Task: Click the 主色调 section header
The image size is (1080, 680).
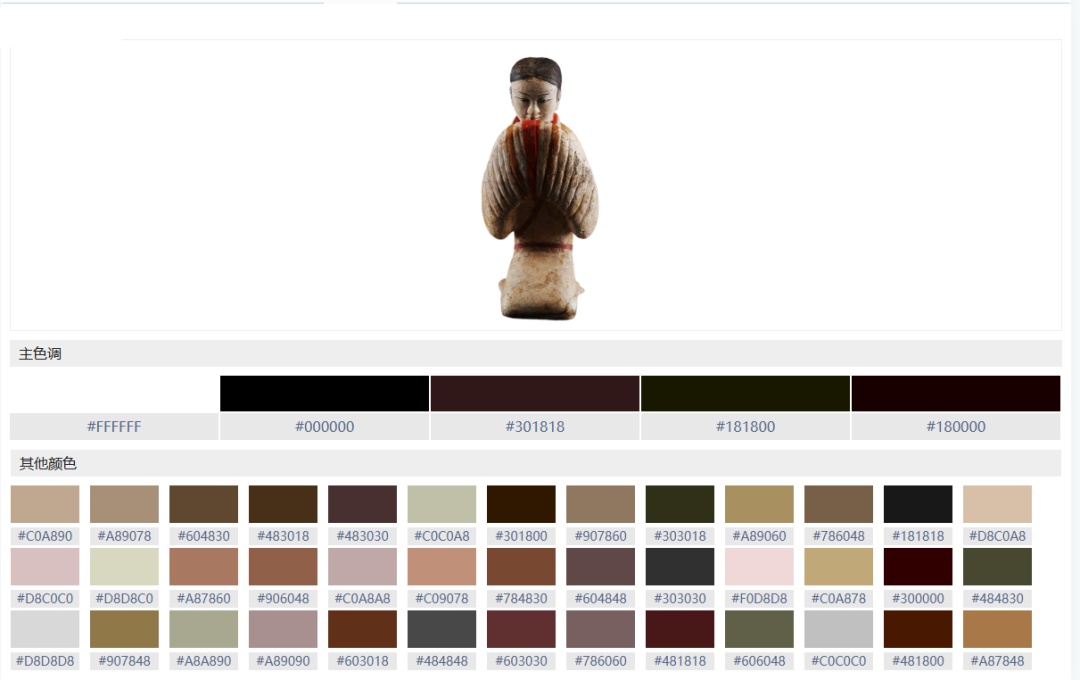Action: click(41, 354)
